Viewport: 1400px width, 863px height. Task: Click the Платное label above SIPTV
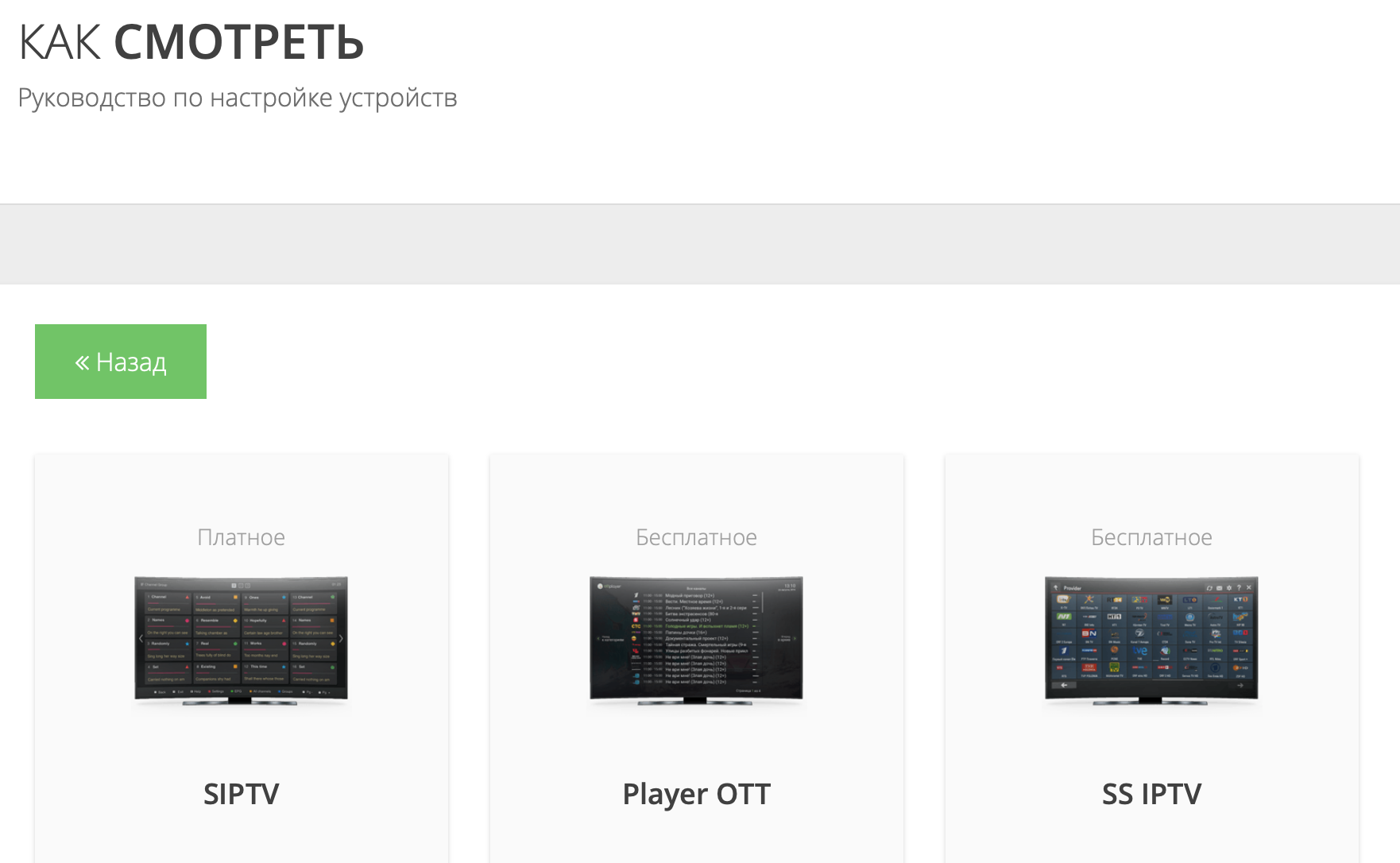click(x=241, y=538)
